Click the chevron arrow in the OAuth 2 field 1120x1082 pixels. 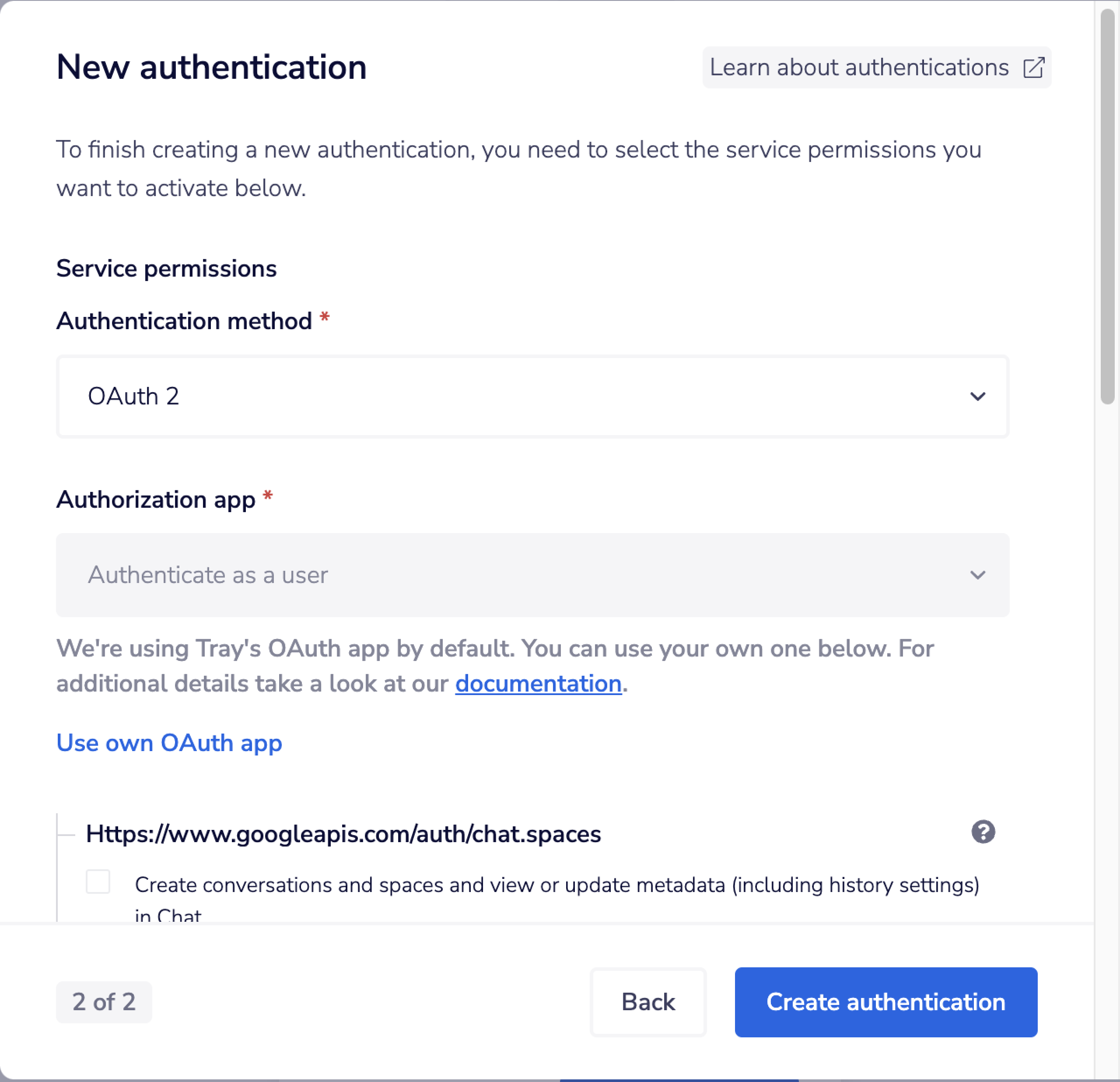click(978, 397)
